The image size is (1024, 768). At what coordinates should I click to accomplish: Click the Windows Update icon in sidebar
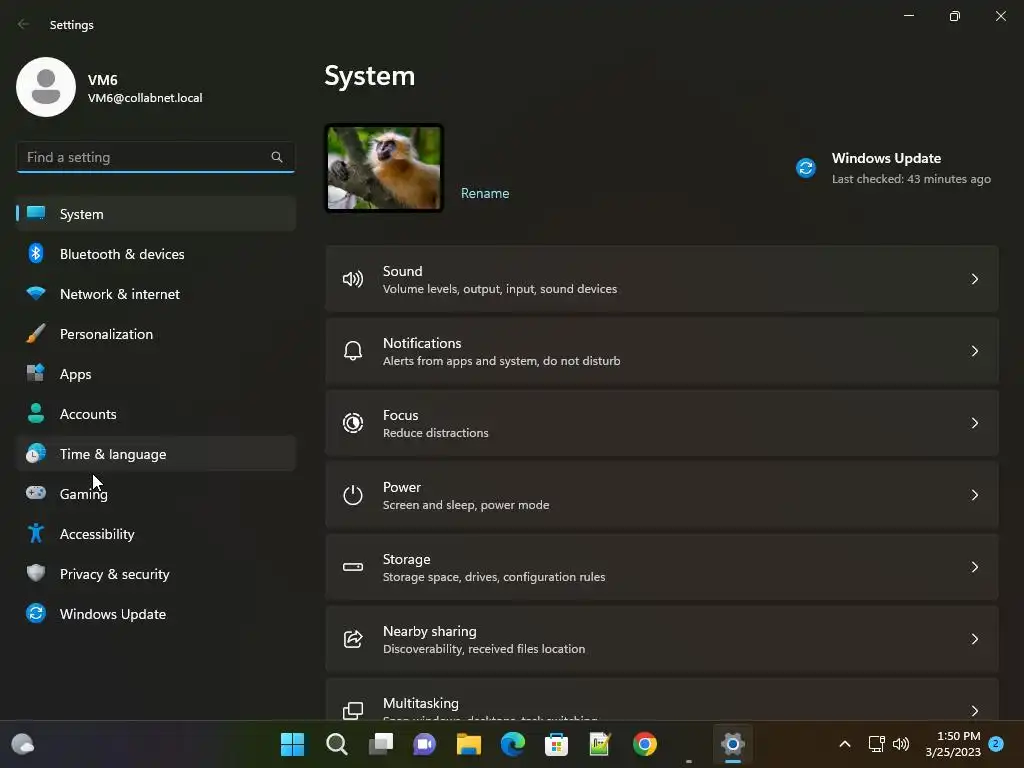click(36, 613)
